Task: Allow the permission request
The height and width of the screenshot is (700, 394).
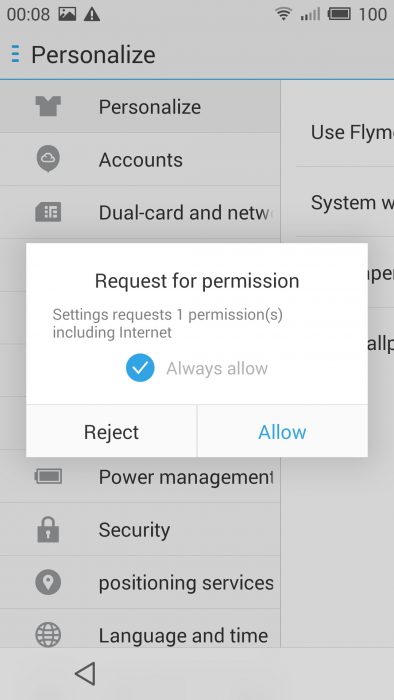Action: (282, 432)
